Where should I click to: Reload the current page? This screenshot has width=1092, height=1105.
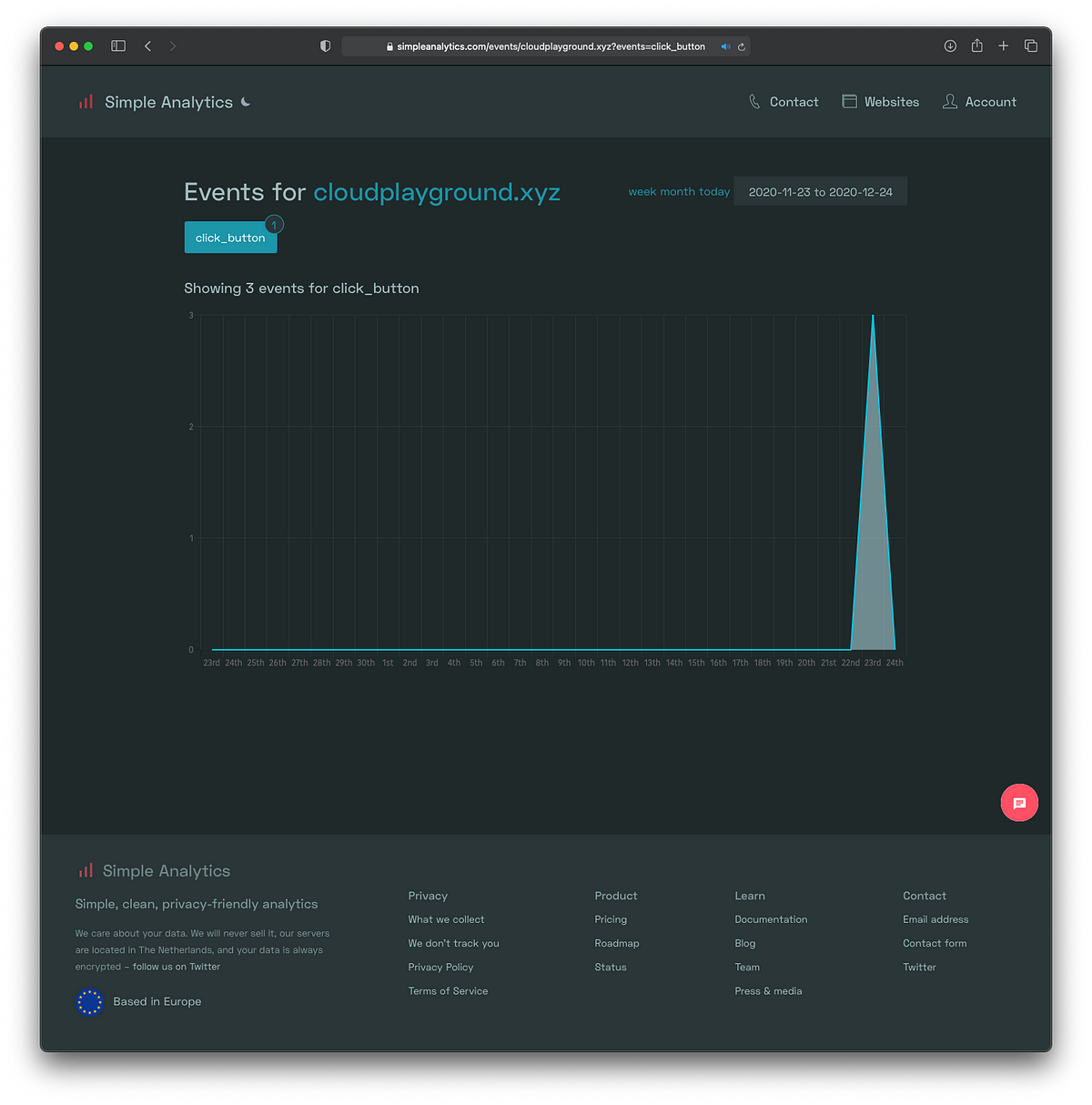[742, 46]
